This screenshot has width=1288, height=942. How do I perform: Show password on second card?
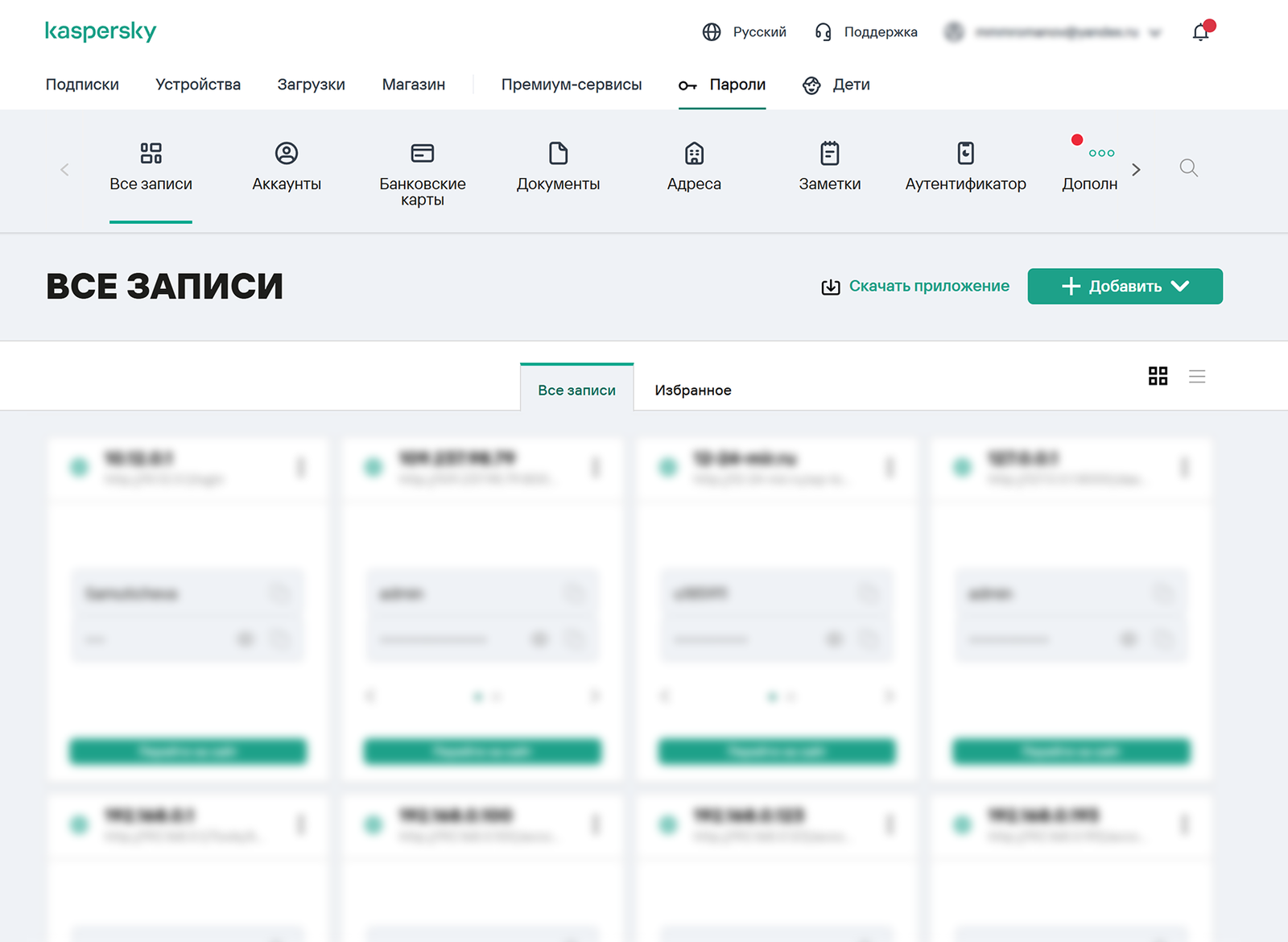[540, 639]
